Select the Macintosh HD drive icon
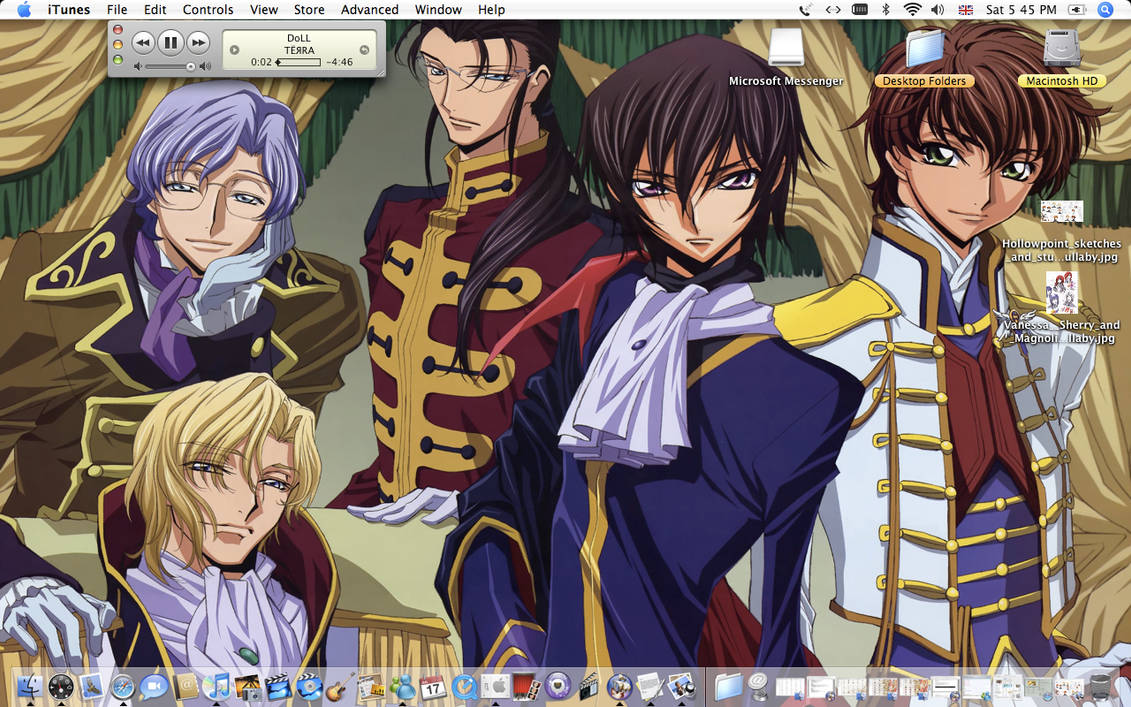 (x=1062, y=48)
